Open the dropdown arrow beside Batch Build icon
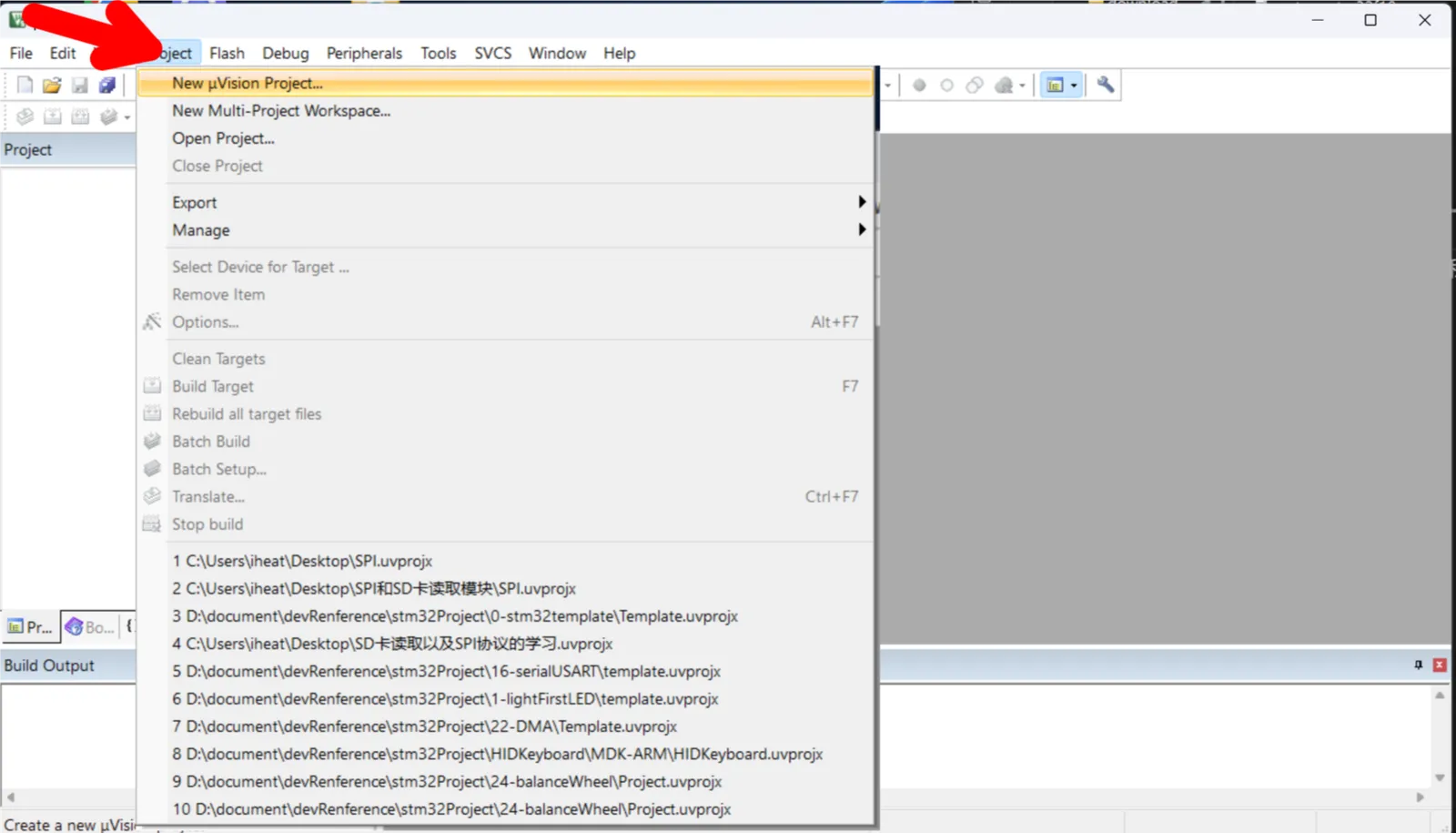 pyautogui.click(x=127, y=117)
